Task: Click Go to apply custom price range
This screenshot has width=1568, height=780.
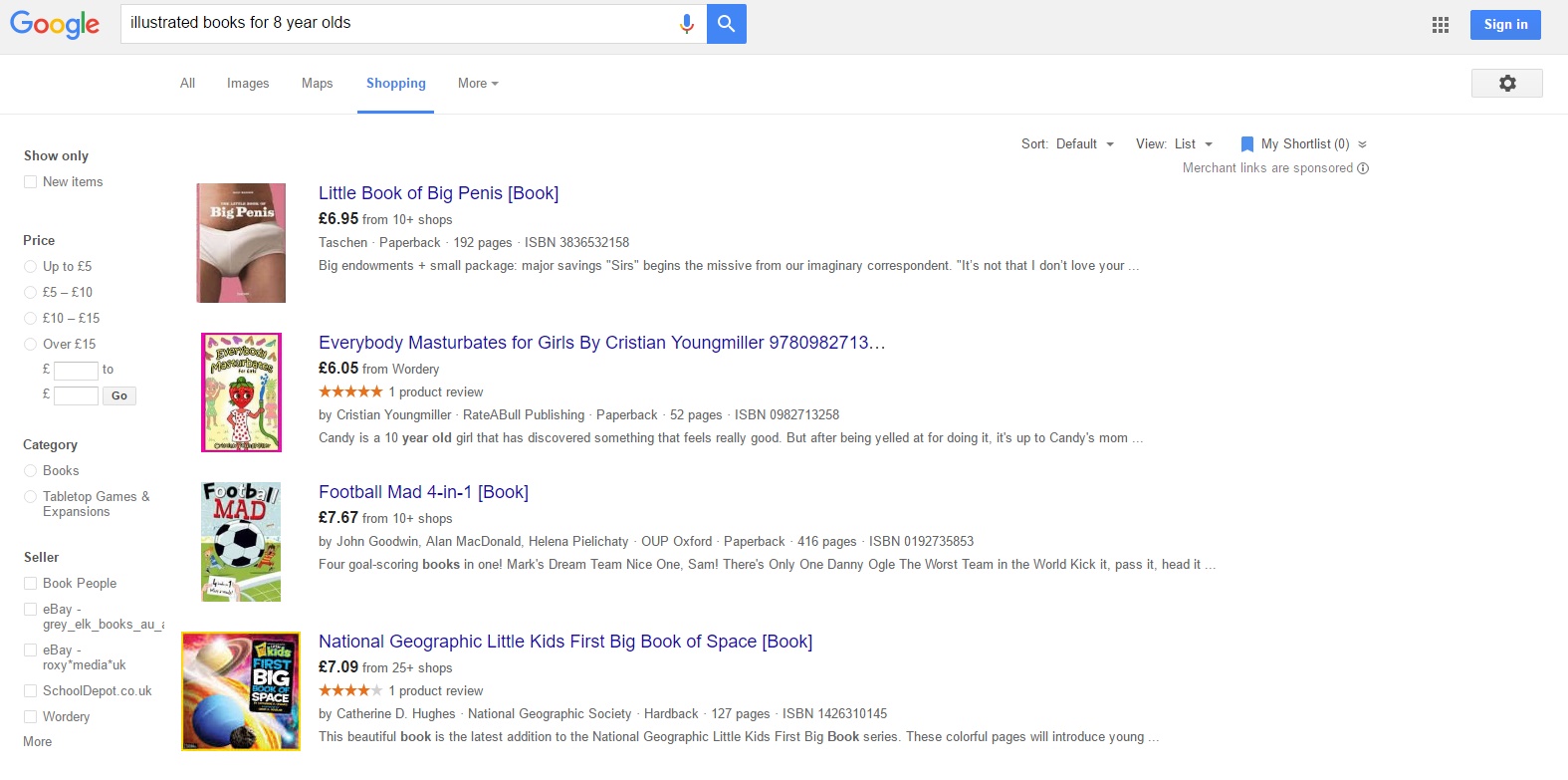Action: (x=119, y=395)
